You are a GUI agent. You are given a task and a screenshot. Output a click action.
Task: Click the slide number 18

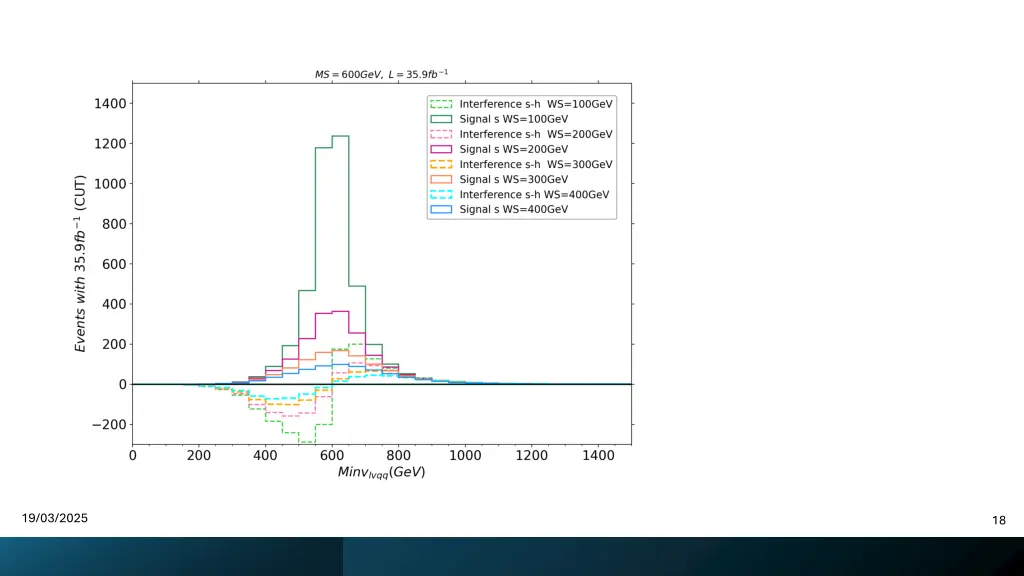point(999,520)
